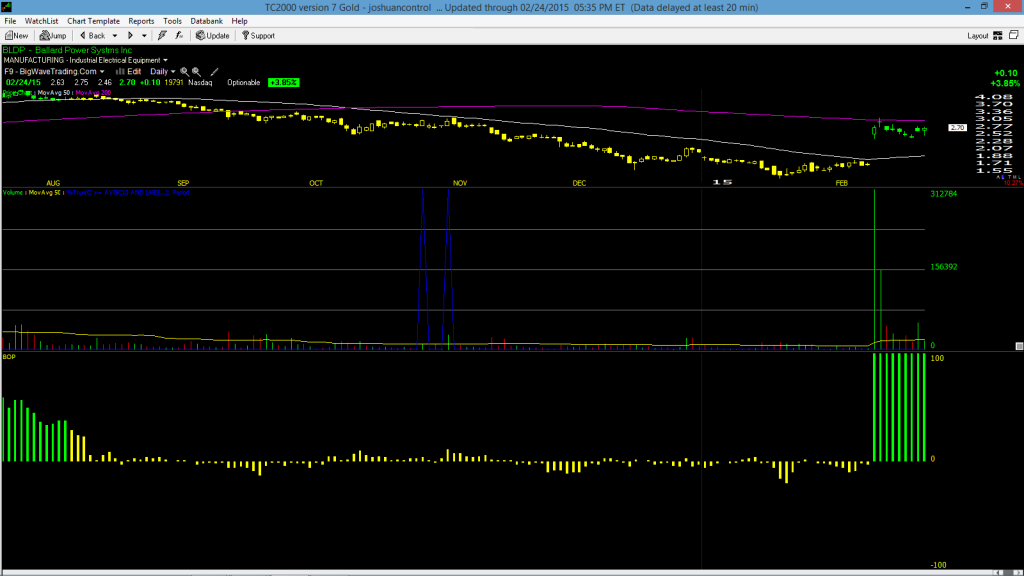Click the New toolbar button

(16, 36)
